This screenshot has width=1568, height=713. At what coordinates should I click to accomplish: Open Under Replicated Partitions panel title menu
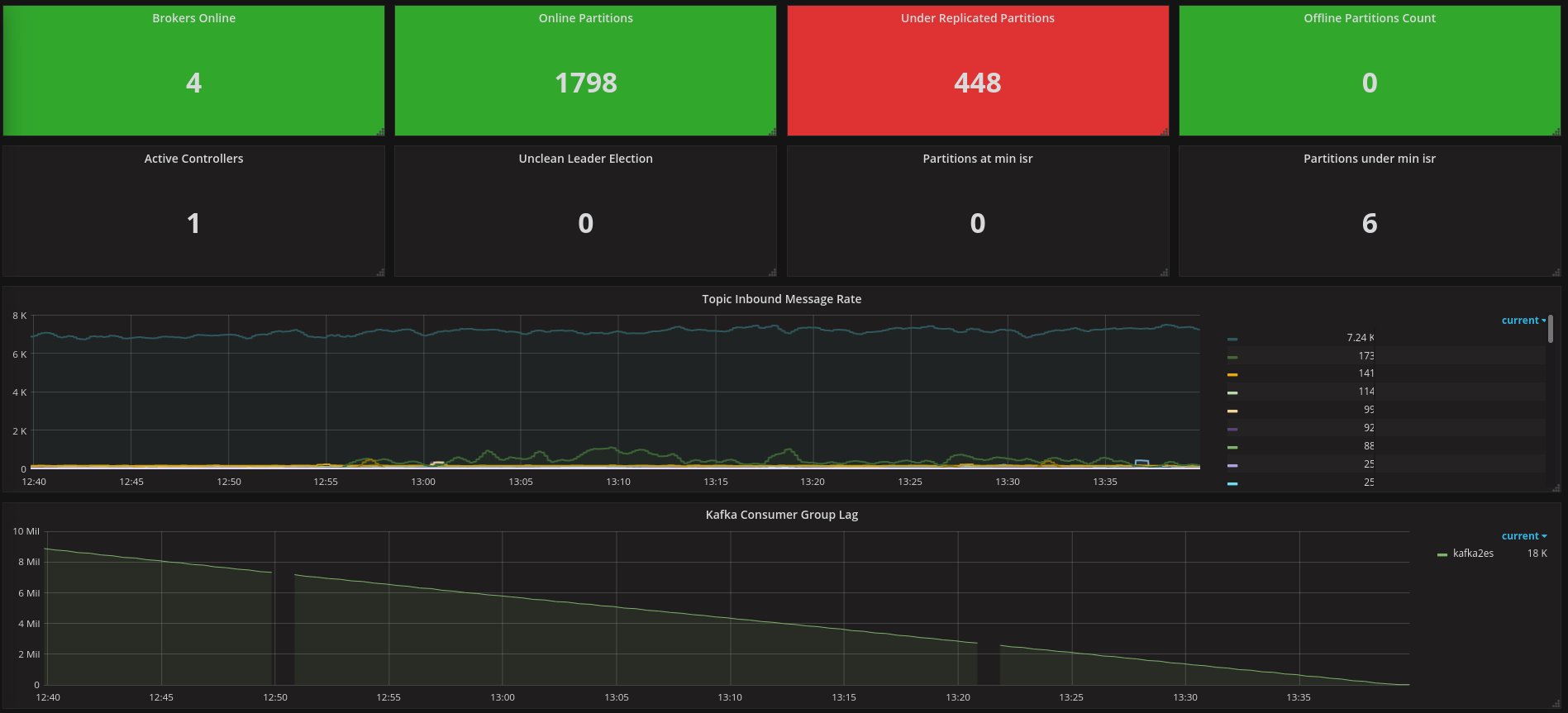pyautogui.click(x=977, y=18)
